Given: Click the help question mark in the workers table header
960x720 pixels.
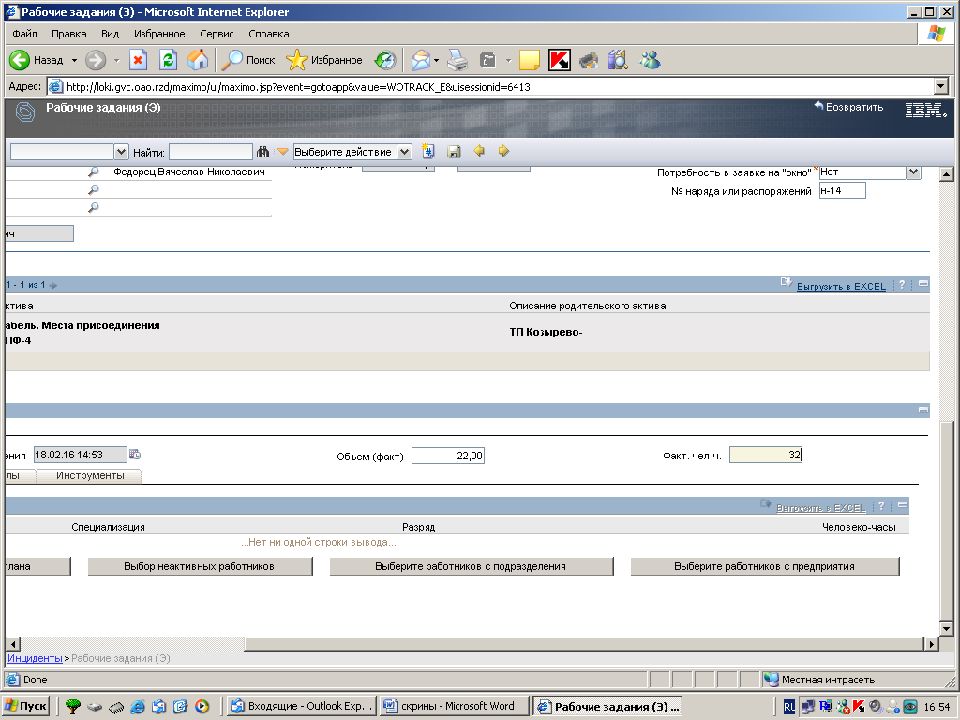Looking at the screenshot, I should click(881, 506).
